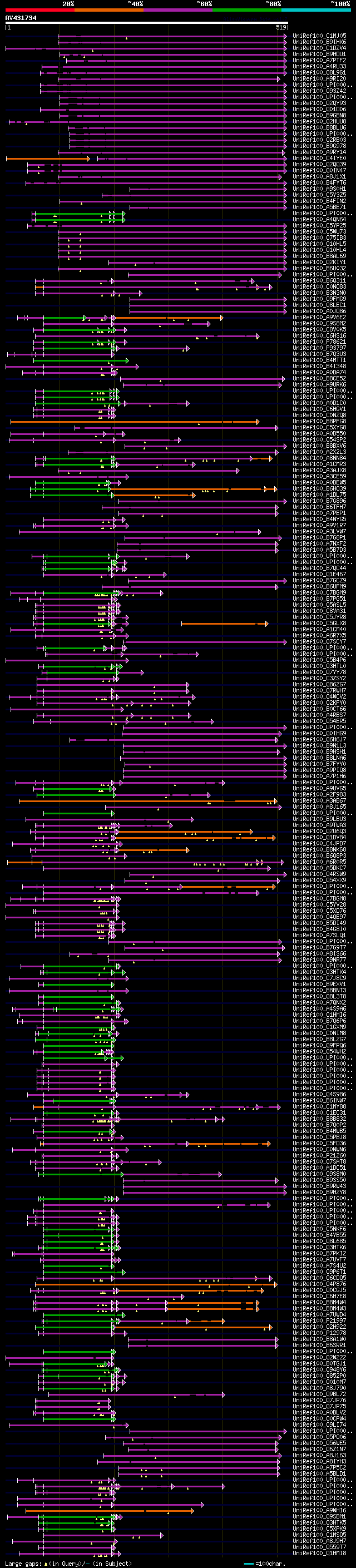Viewport: 356px width, 1568px height.
Task: Click the UniRef100_A3LVW7 label
Action: point(319,531)
